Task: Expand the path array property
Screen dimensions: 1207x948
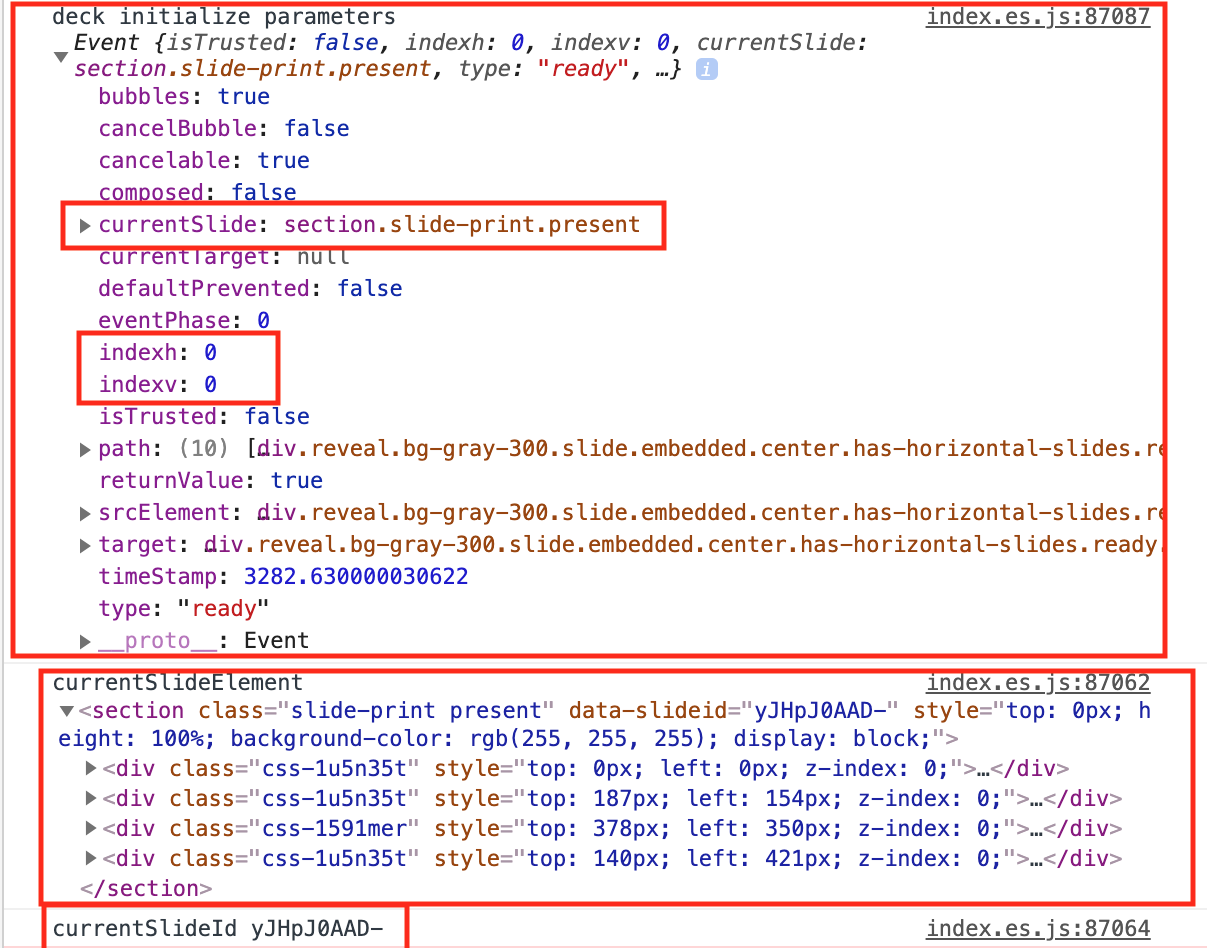Action: [84, 449]
